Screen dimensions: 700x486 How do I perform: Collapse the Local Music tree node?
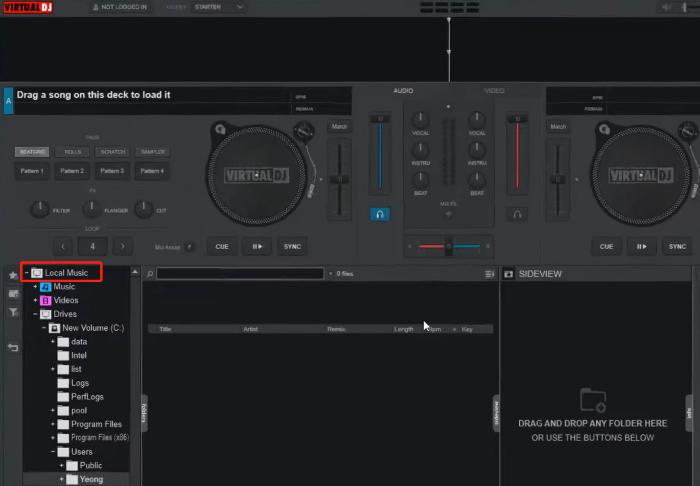(x=27, y=273)
